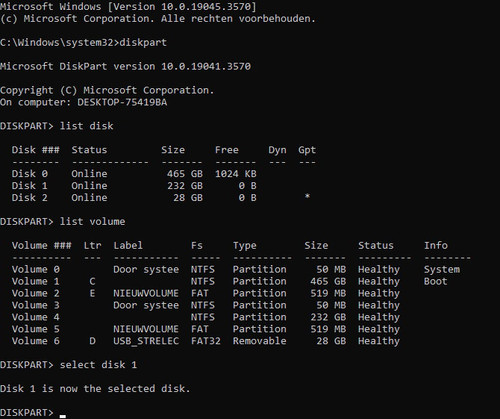
Task: Click the 'list disk' command
Action: [x=86, y=126]
